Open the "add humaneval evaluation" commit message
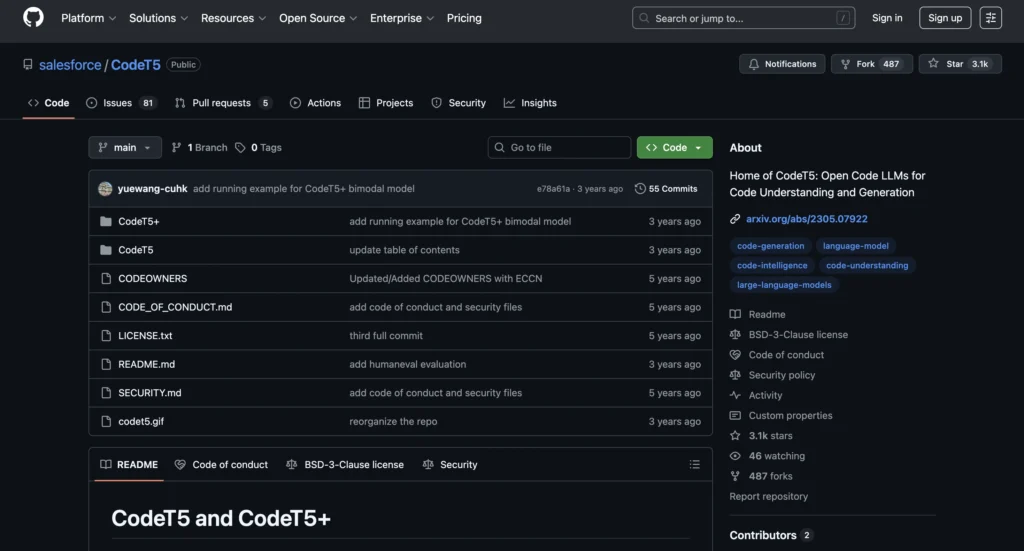Image resolution: width=1024 pixels, height=551 pixels. click(x=408, y=364)
